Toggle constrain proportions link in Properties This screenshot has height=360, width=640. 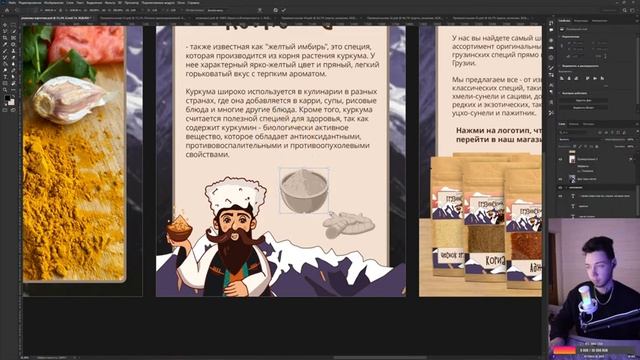[562, 46]
